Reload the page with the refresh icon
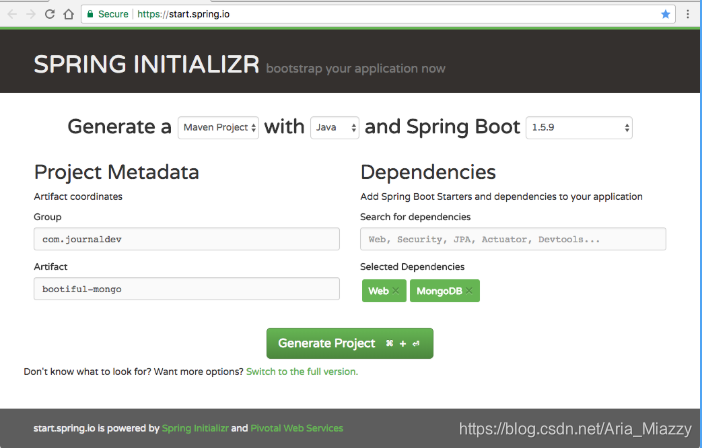 click(50, 14)
